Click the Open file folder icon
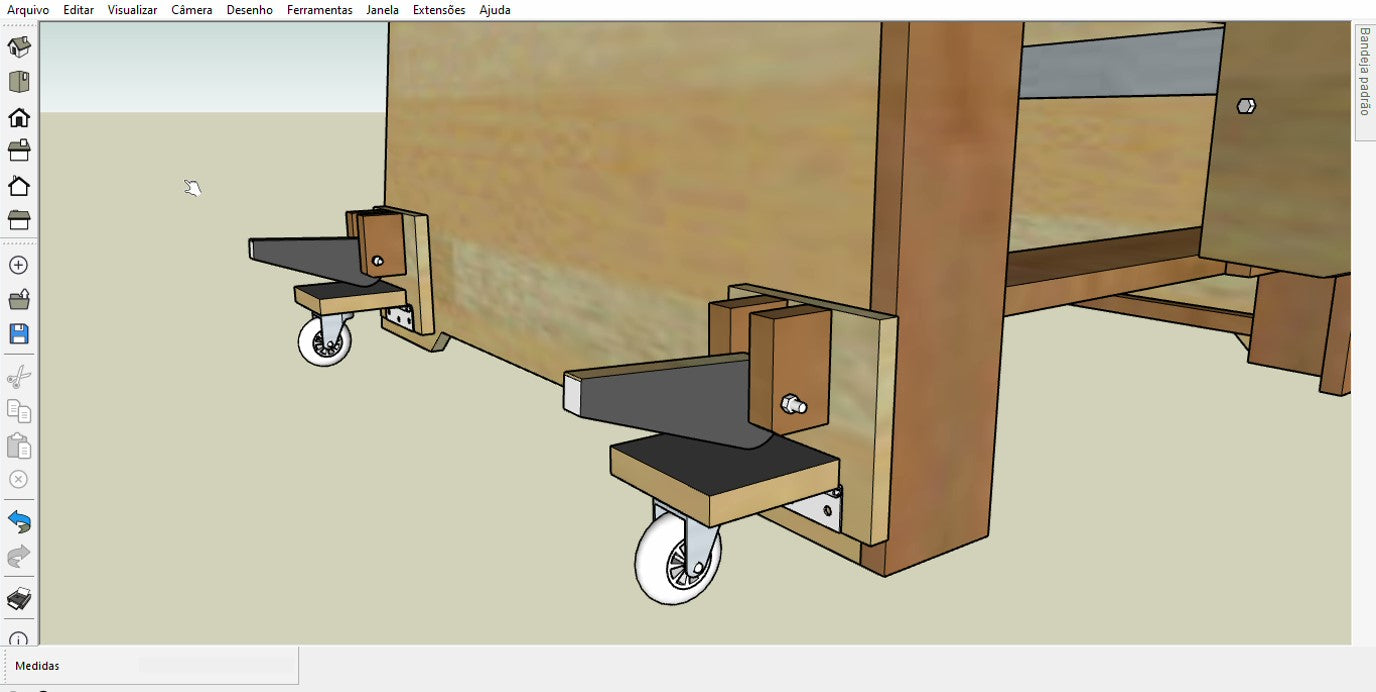1376x692 pixels. [19, 299]
